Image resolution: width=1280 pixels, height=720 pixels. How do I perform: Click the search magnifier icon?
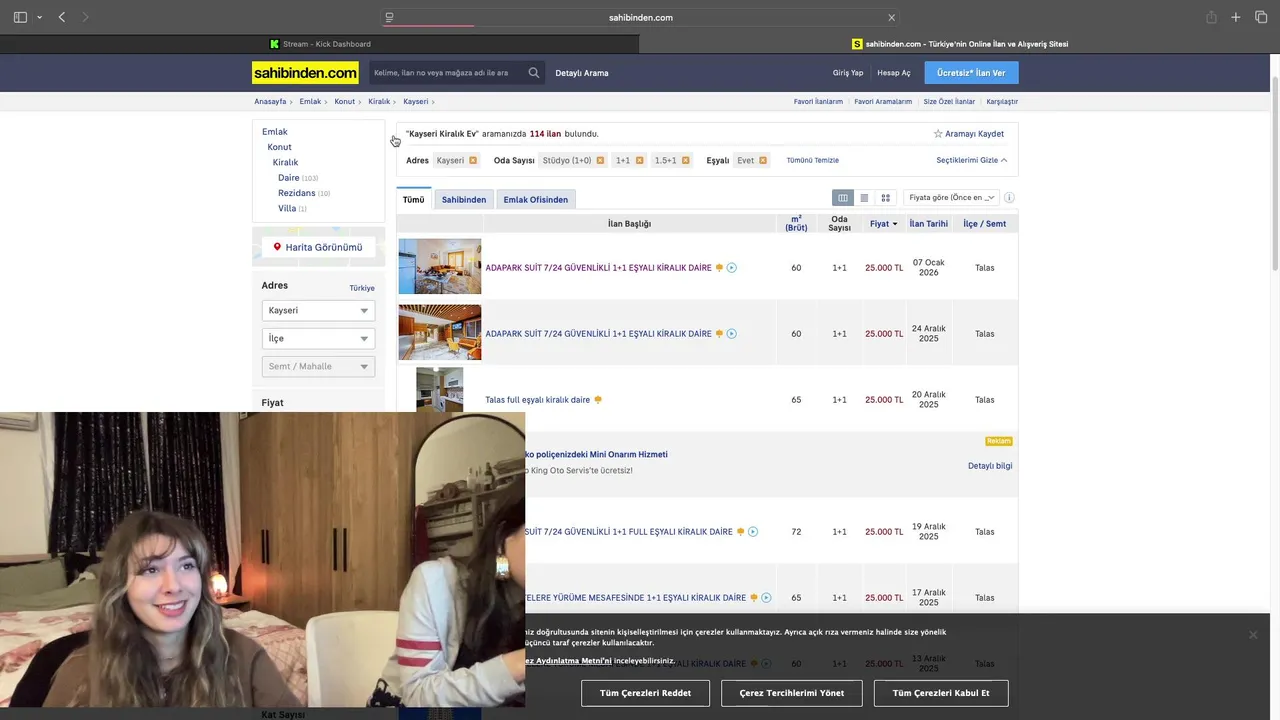(x=534, y=73)
